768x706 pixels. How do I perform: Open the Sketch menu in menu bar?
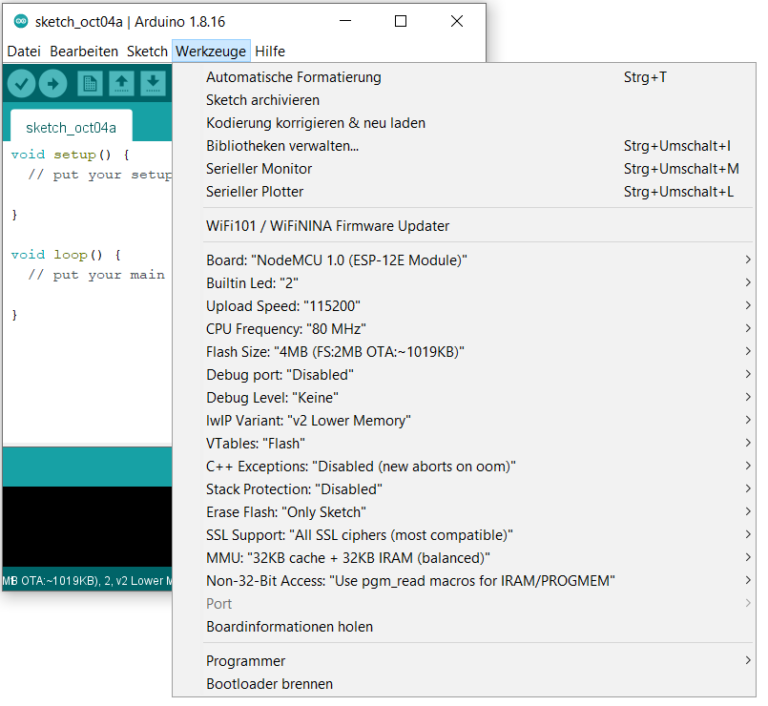pyautogui.click(x=147, y=51)
